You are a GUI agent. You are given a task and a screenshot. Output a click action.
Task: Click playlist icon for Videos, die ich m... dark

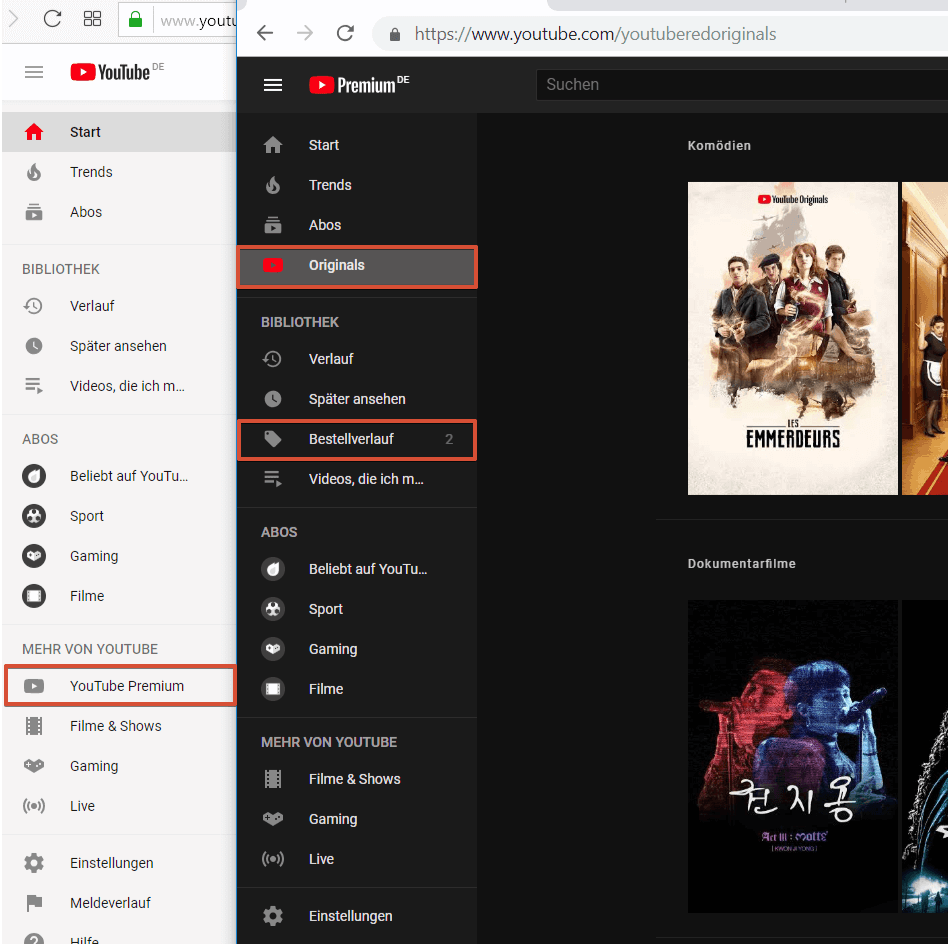(x=273, y=479)
